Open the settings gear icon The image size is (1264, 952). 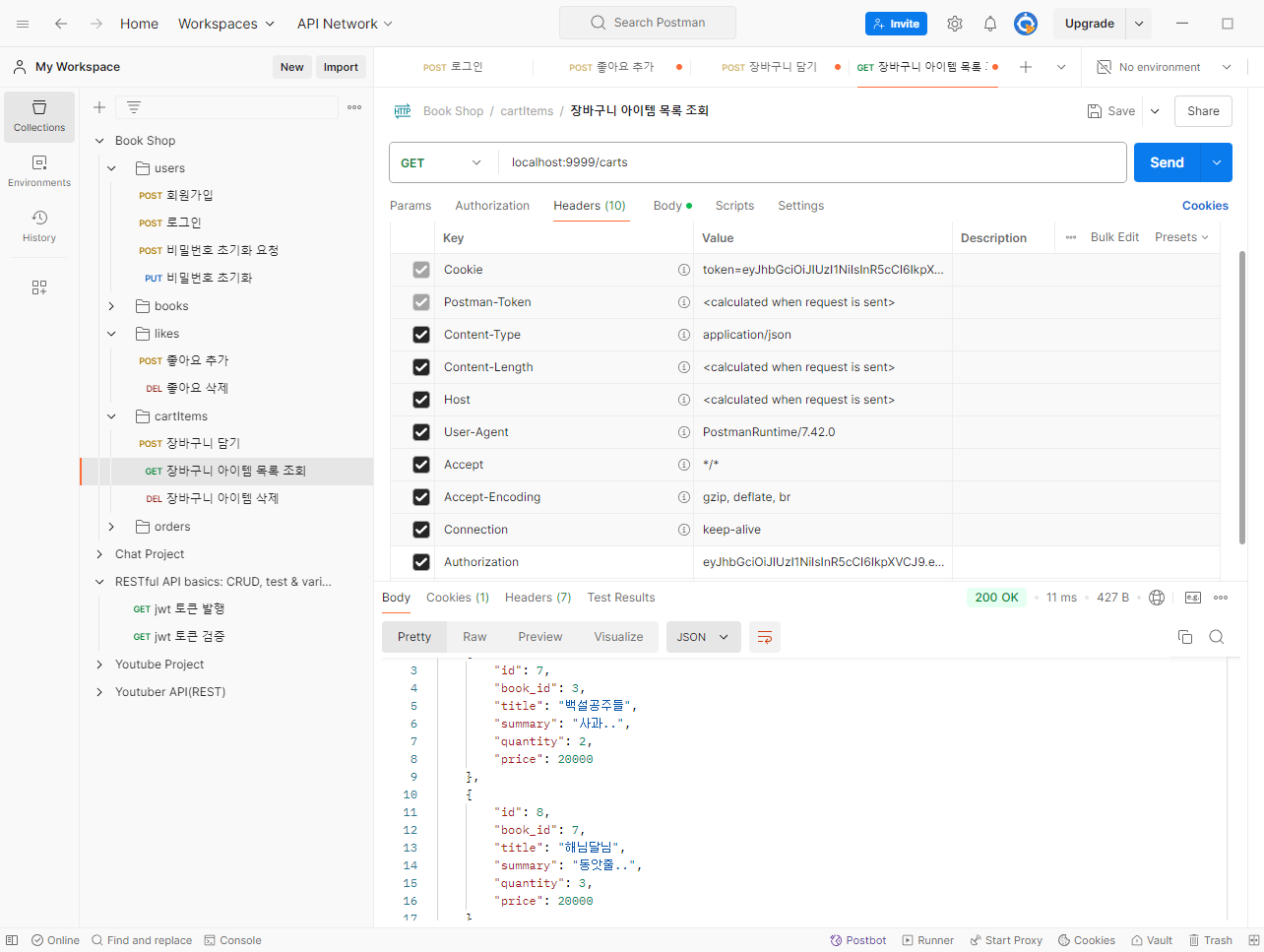click(955, 24)
